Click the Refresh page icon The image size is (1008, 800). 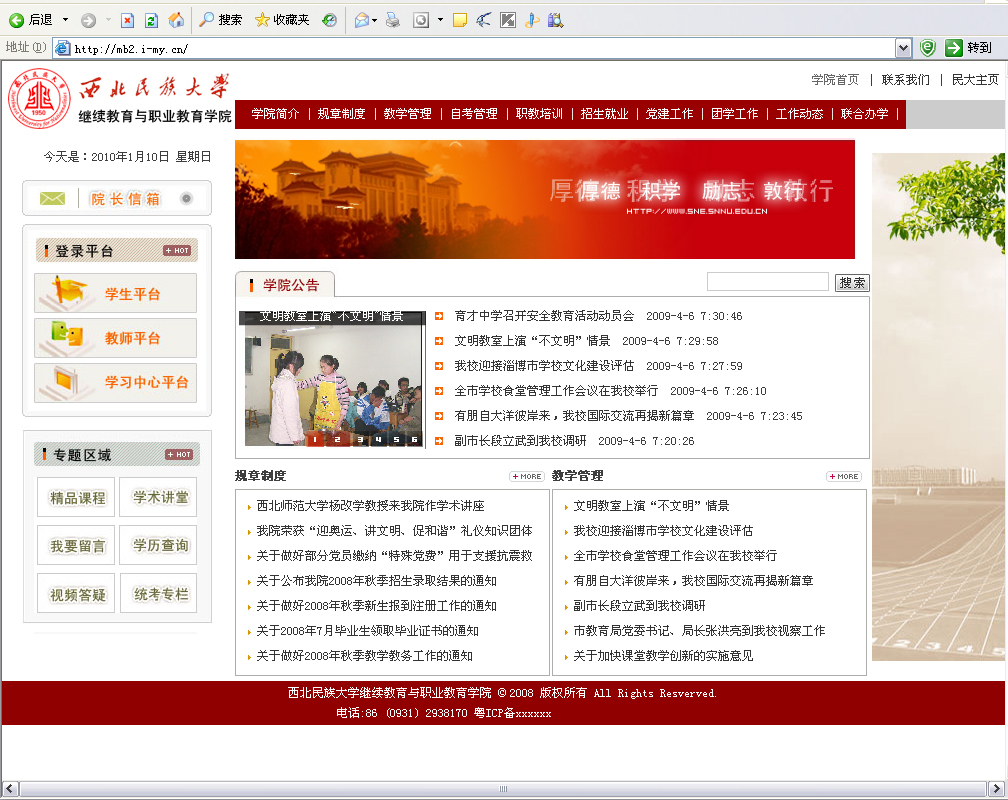(152, 21)
